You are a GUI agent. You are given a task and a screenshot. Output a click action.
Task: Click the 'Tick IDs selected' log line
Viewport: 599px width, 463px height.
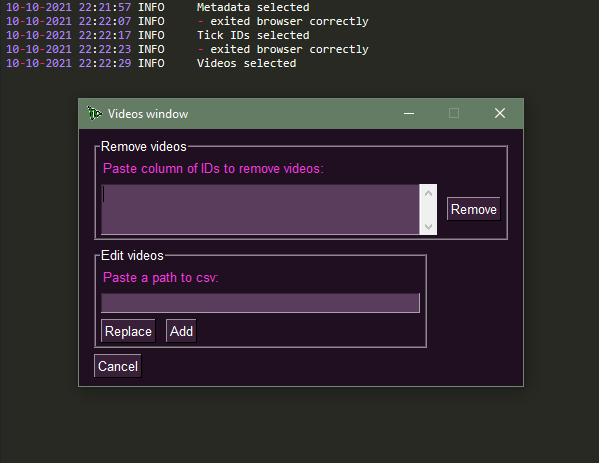253,35
